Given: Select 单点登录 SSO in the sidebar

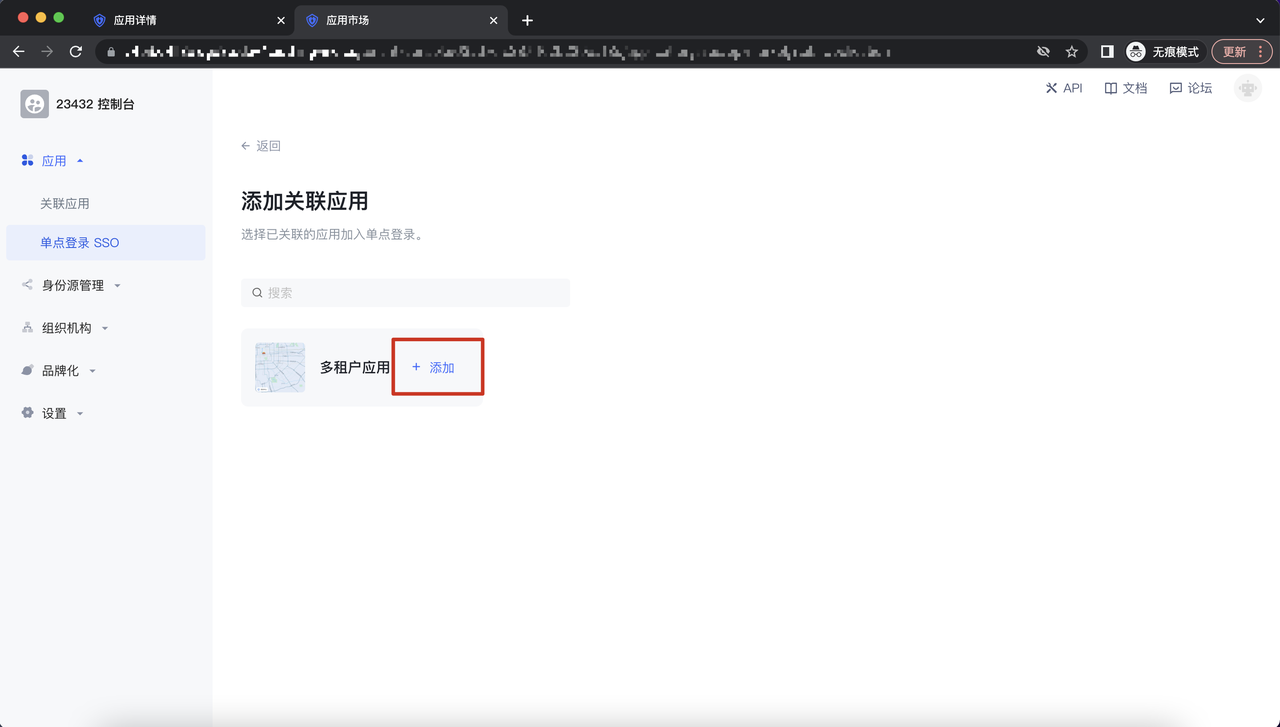Looking at the screenshot, I should pos(80,243).
